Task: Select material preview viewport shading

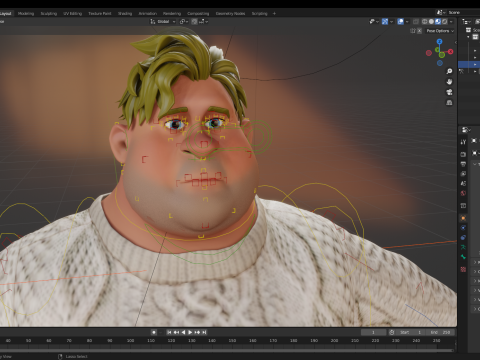Action: click(x=438, y=21)
